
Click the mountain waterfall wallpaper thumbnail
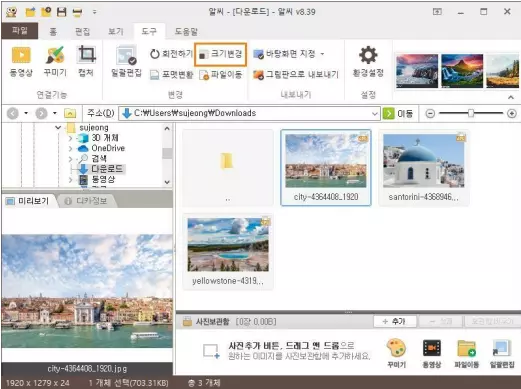click(462, 71)
